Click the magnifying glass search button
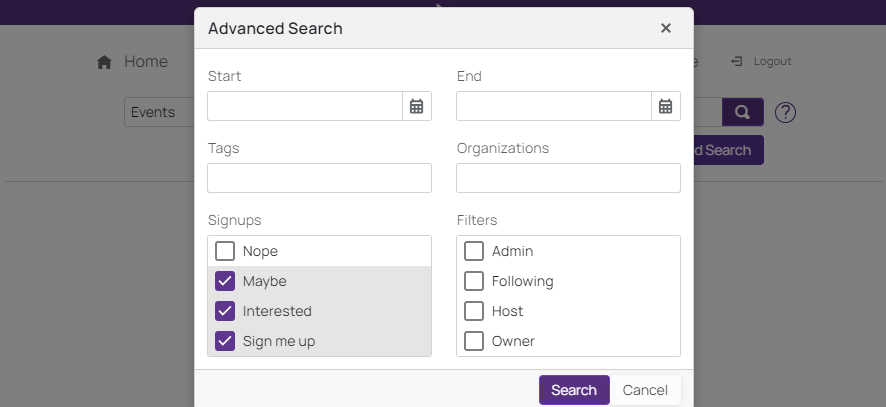Viewport: 886px width, 407px height. click(742, 112)
